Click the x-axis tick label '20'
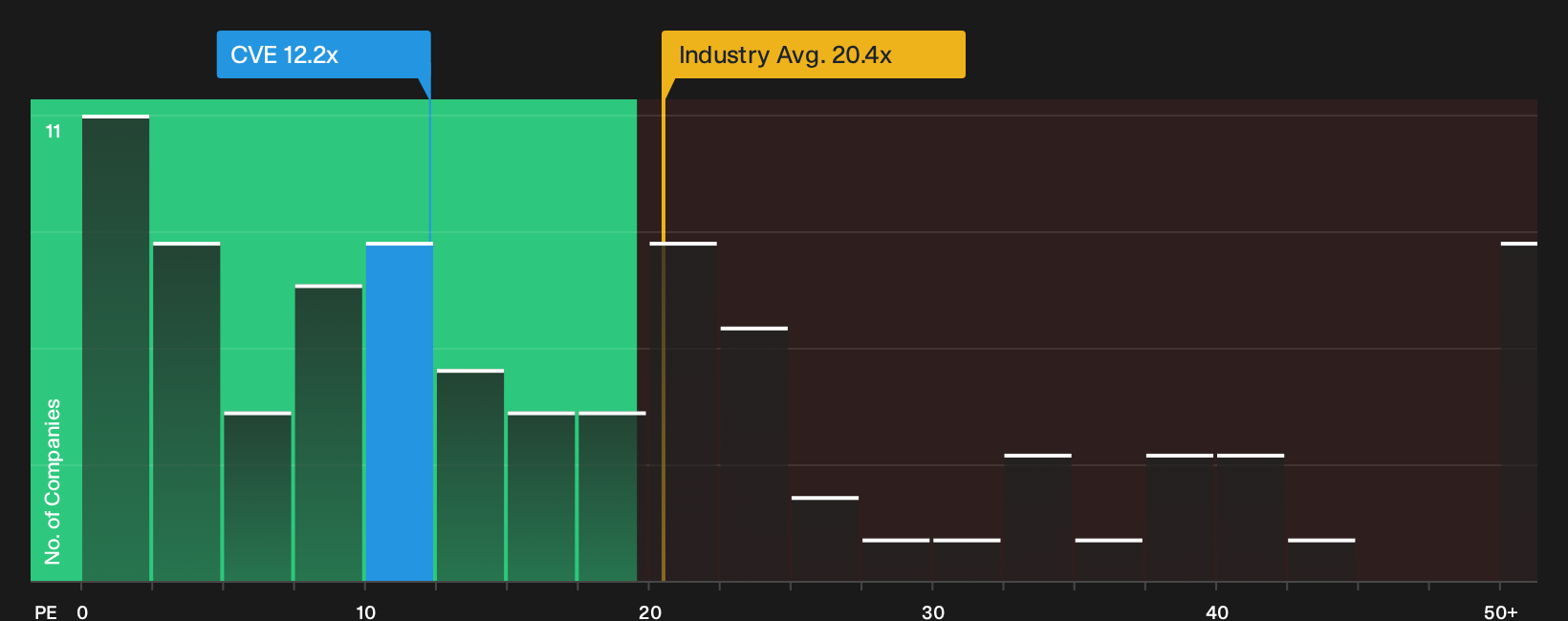Screen dimensions: 1568x621 click(650, 612)
